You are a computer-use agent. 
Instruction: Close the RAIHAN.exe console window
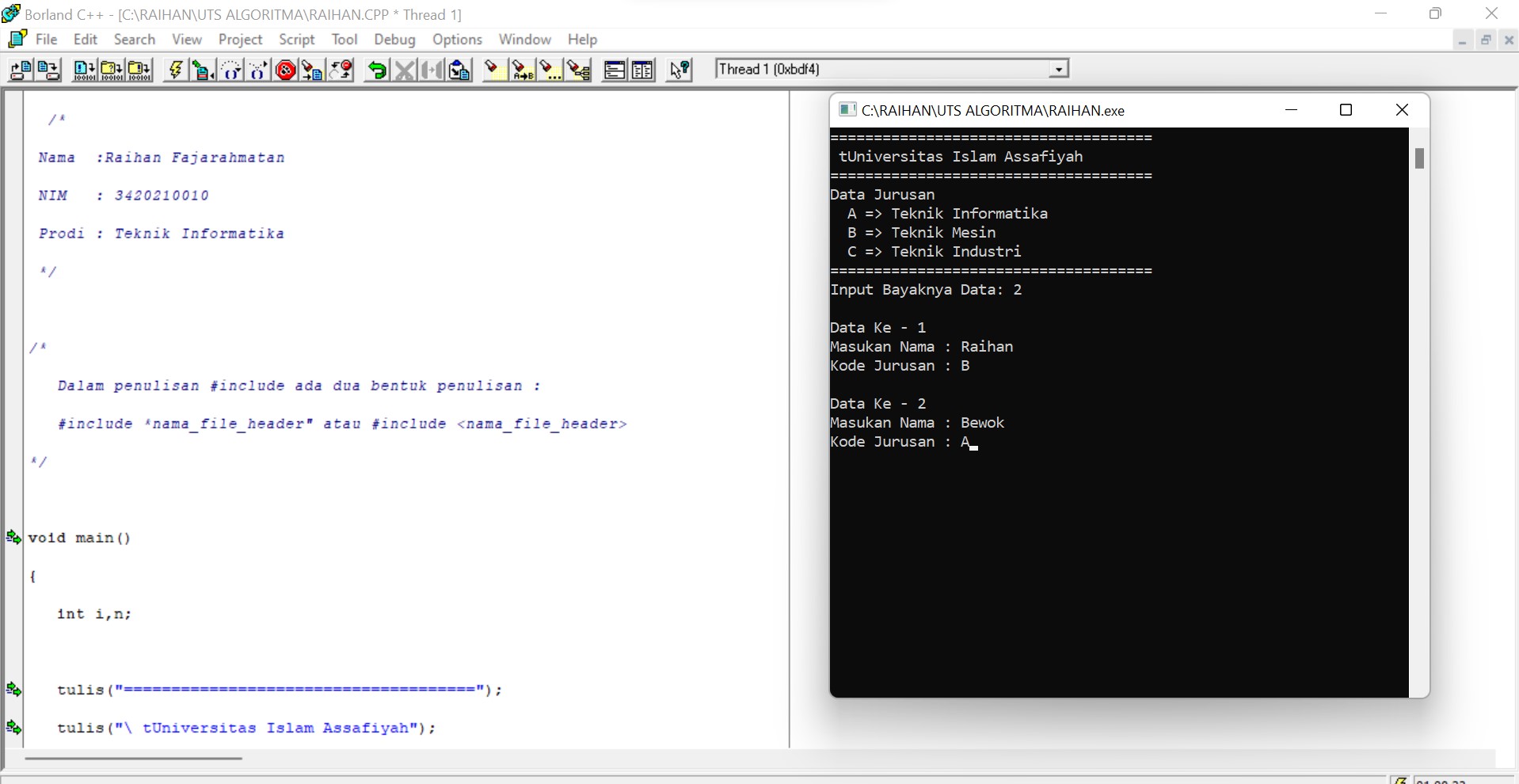pos(1402,110)
